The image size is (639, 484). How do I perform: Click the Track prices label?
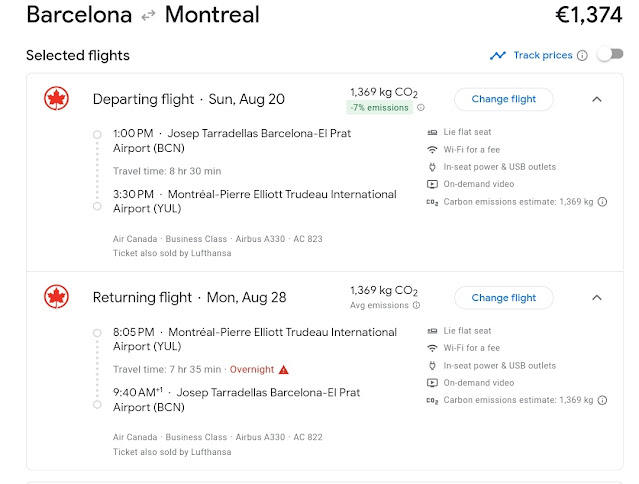(x=542, y=55)
